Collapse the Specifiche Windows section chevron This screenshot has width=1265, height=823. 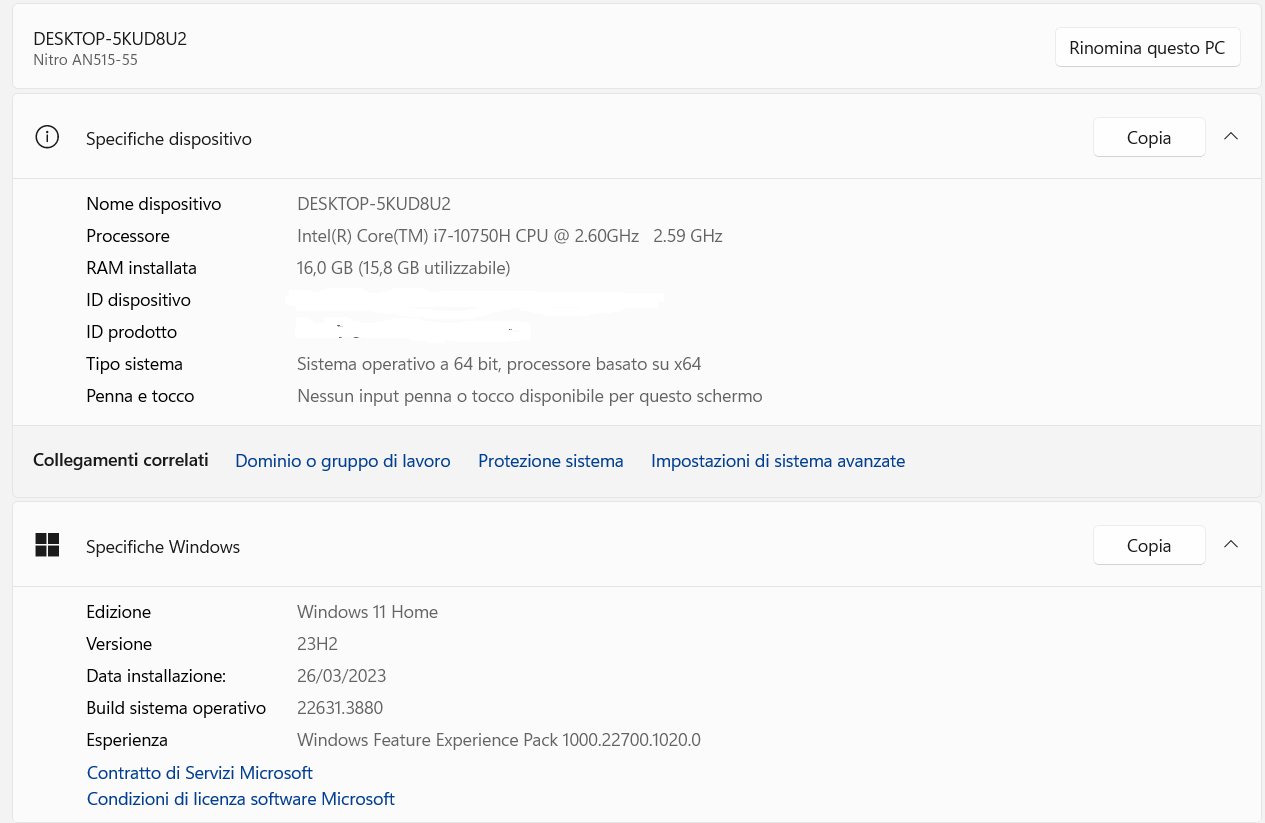[1231, 544]
